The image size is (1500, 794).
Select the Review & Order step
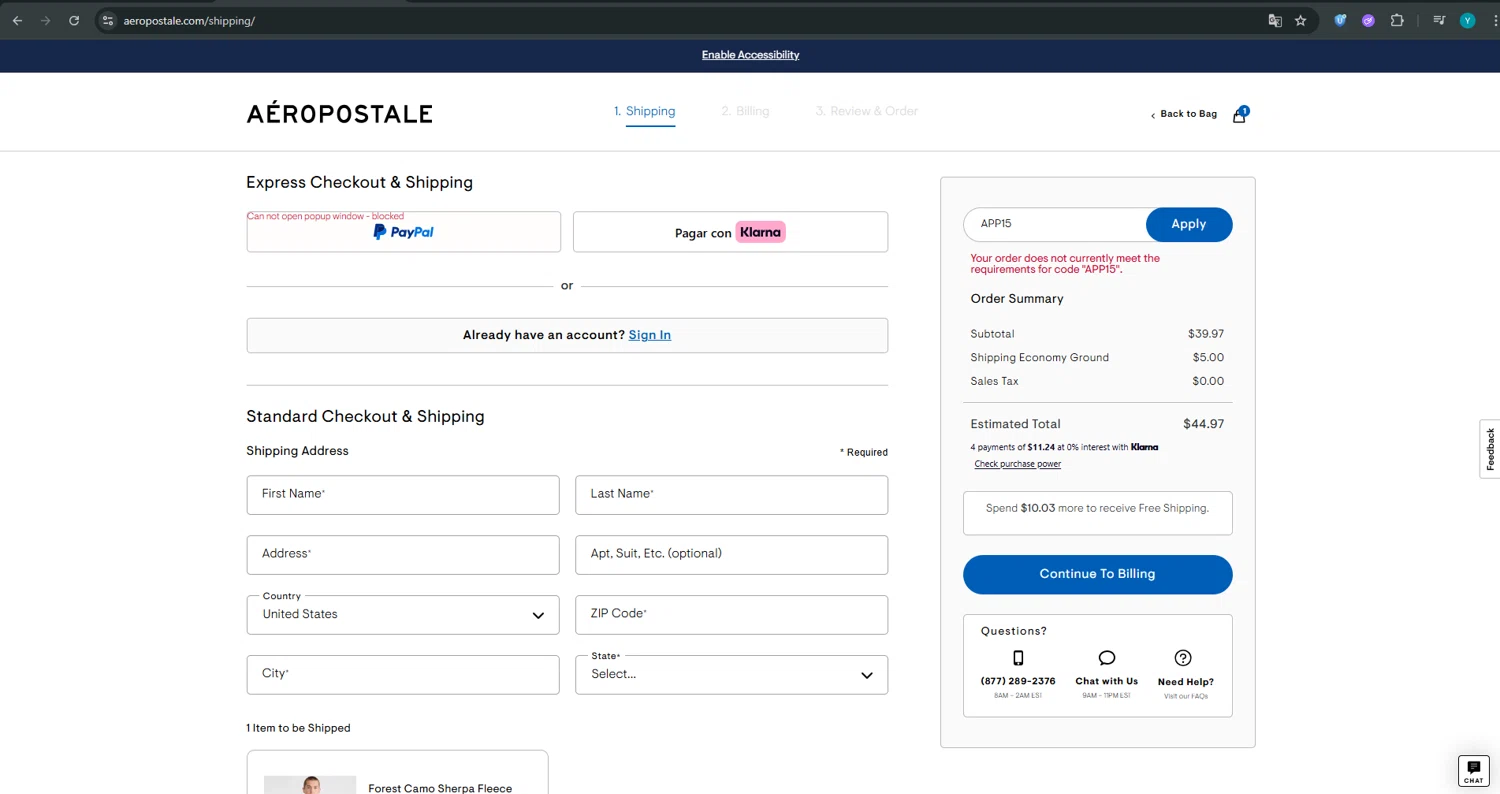coord(867,111)
